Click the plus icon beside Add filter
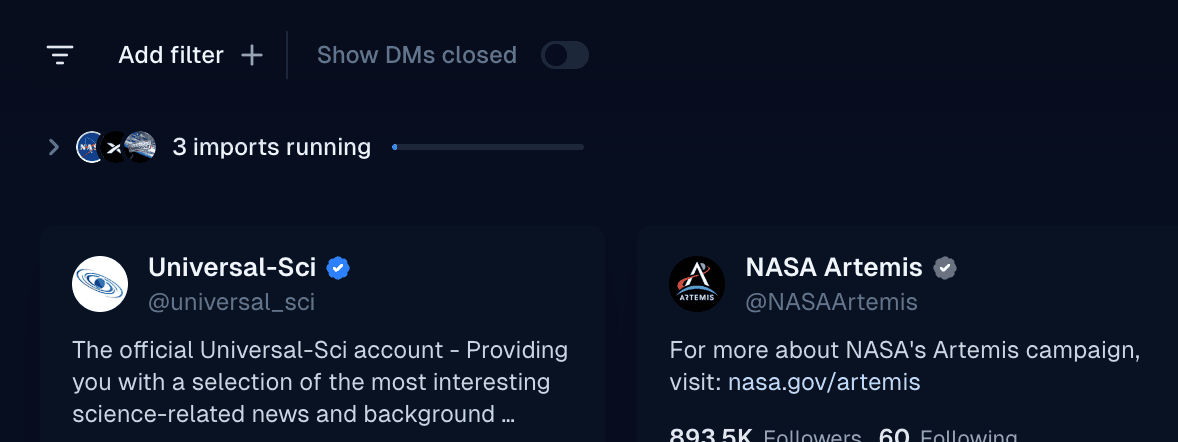1178x442 pixels. click(x=252, y=55)
